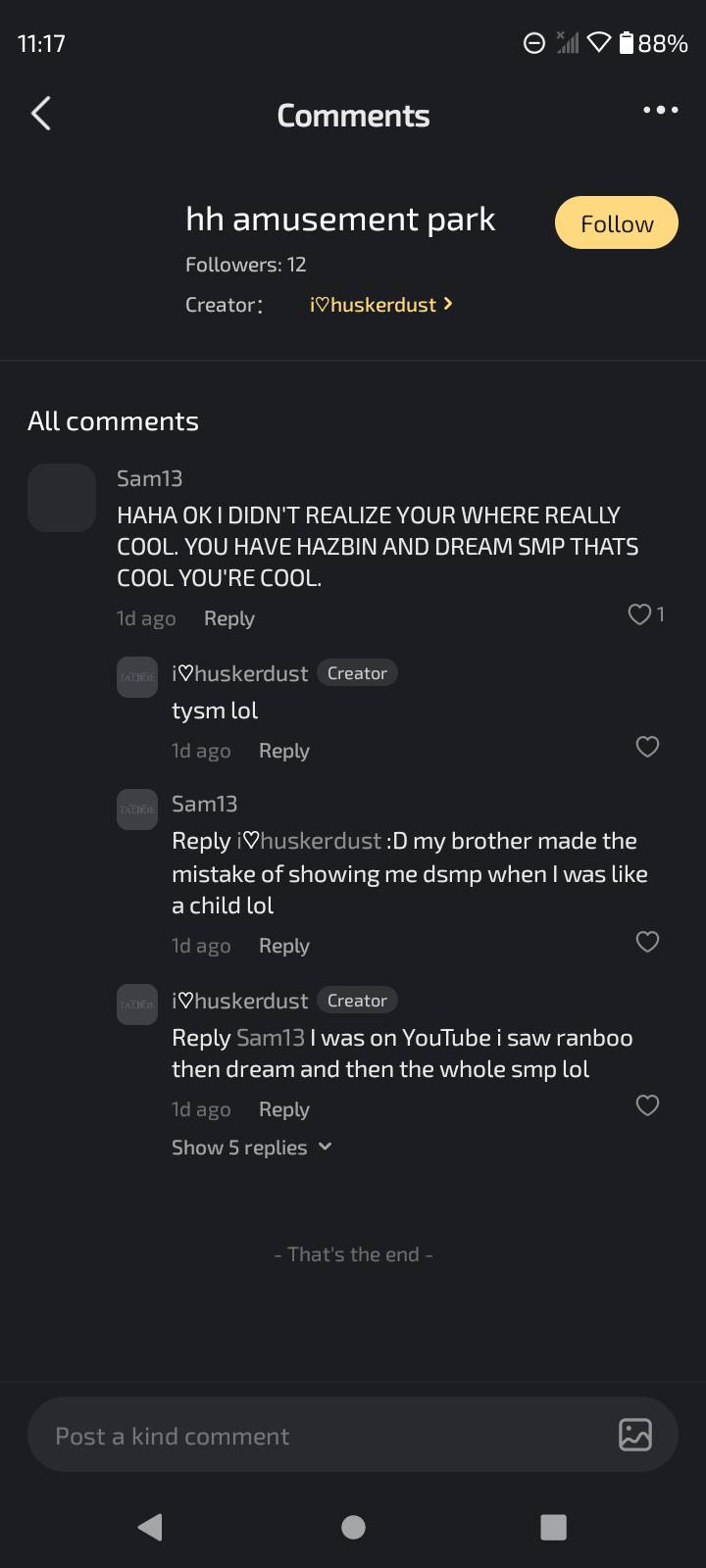Tap the back arrow icon
The height and width of the screenshot is (1568, 706).
pos(41,114)
